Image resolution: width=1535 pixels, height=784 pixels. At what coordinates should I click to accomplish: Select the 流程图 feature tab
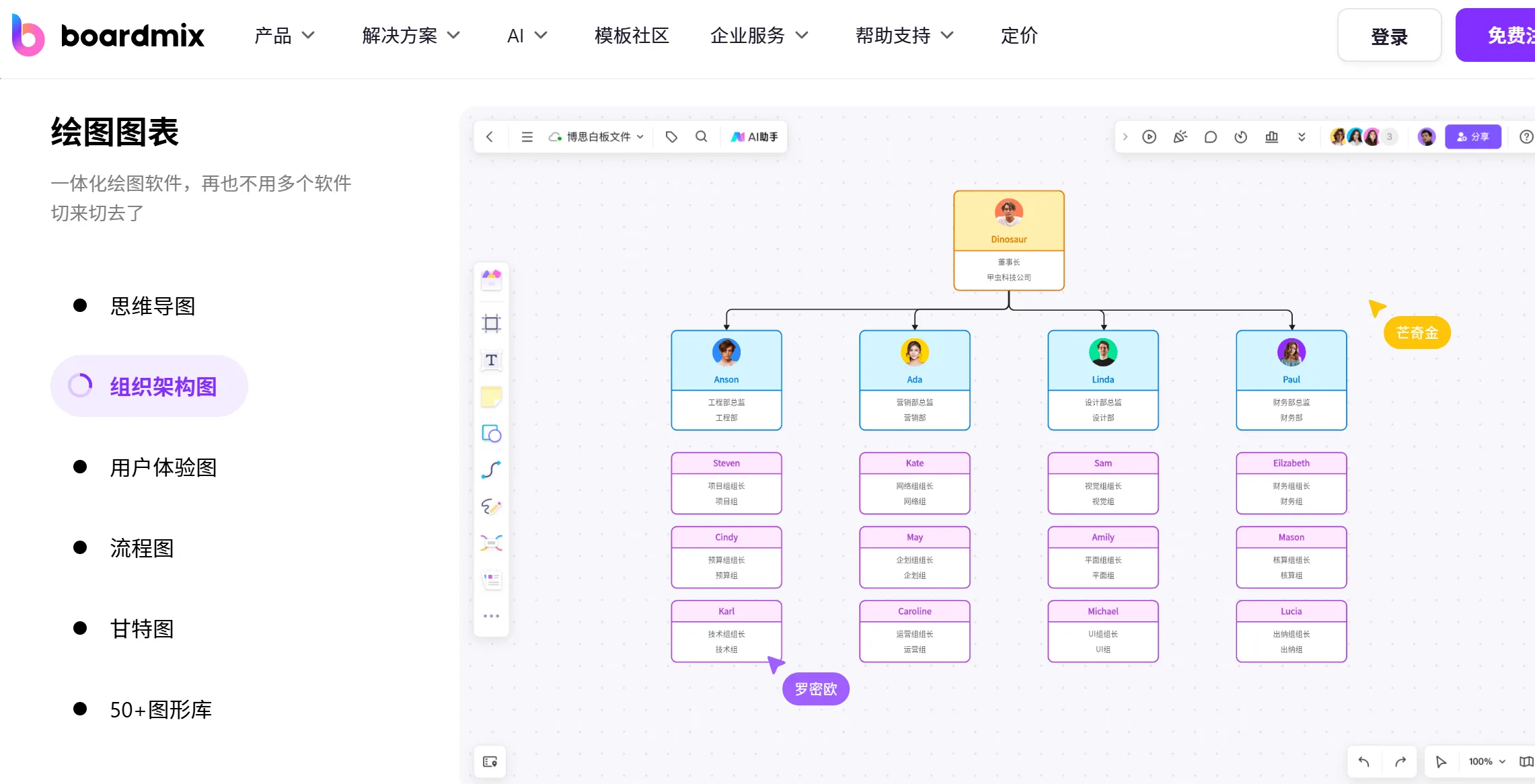[142, 548]
